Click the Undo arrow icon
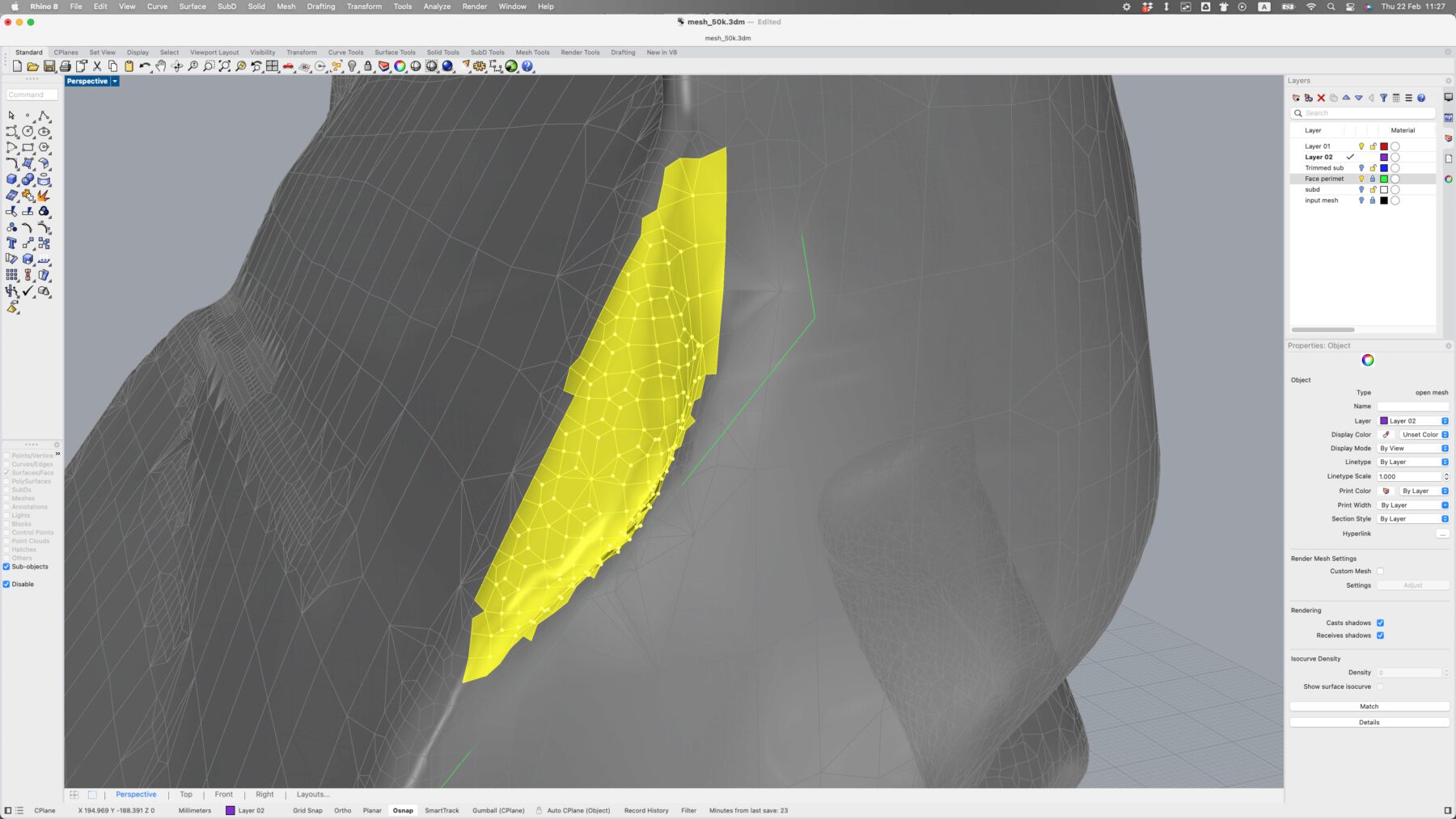Image resolution: width=1456 pixels, height=819 pixels. pos(145,66)
